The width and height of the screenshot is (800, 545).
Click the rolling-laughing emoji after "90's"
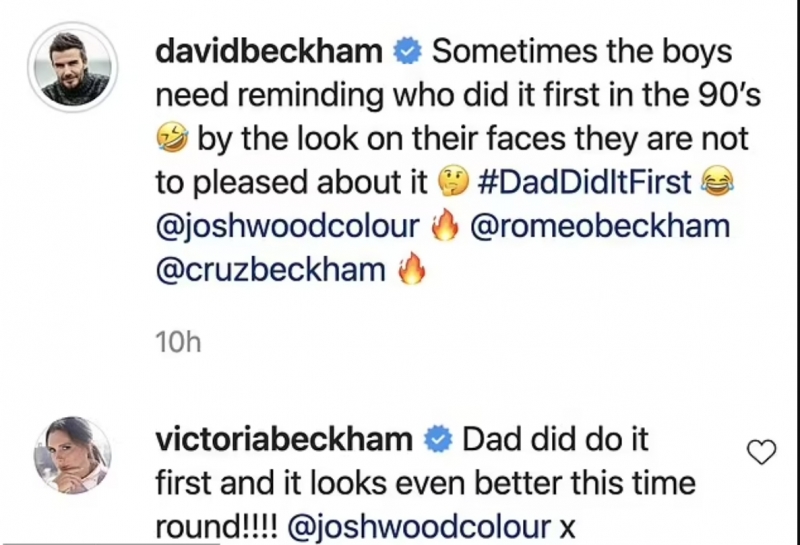(171, 140)
